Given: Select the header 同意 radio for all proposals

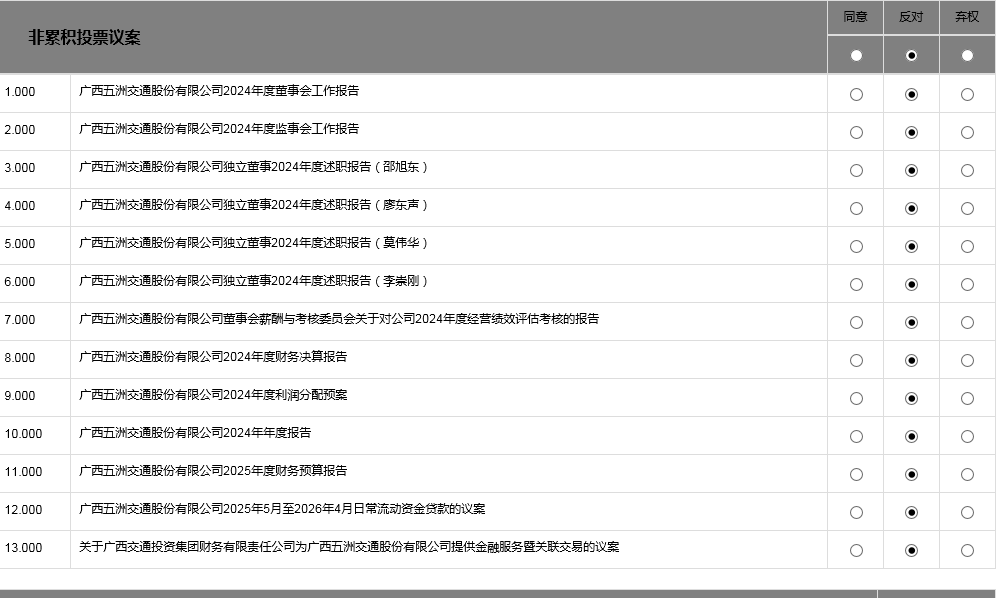Looking at the screenshot, I should click(x=856, y=56).
